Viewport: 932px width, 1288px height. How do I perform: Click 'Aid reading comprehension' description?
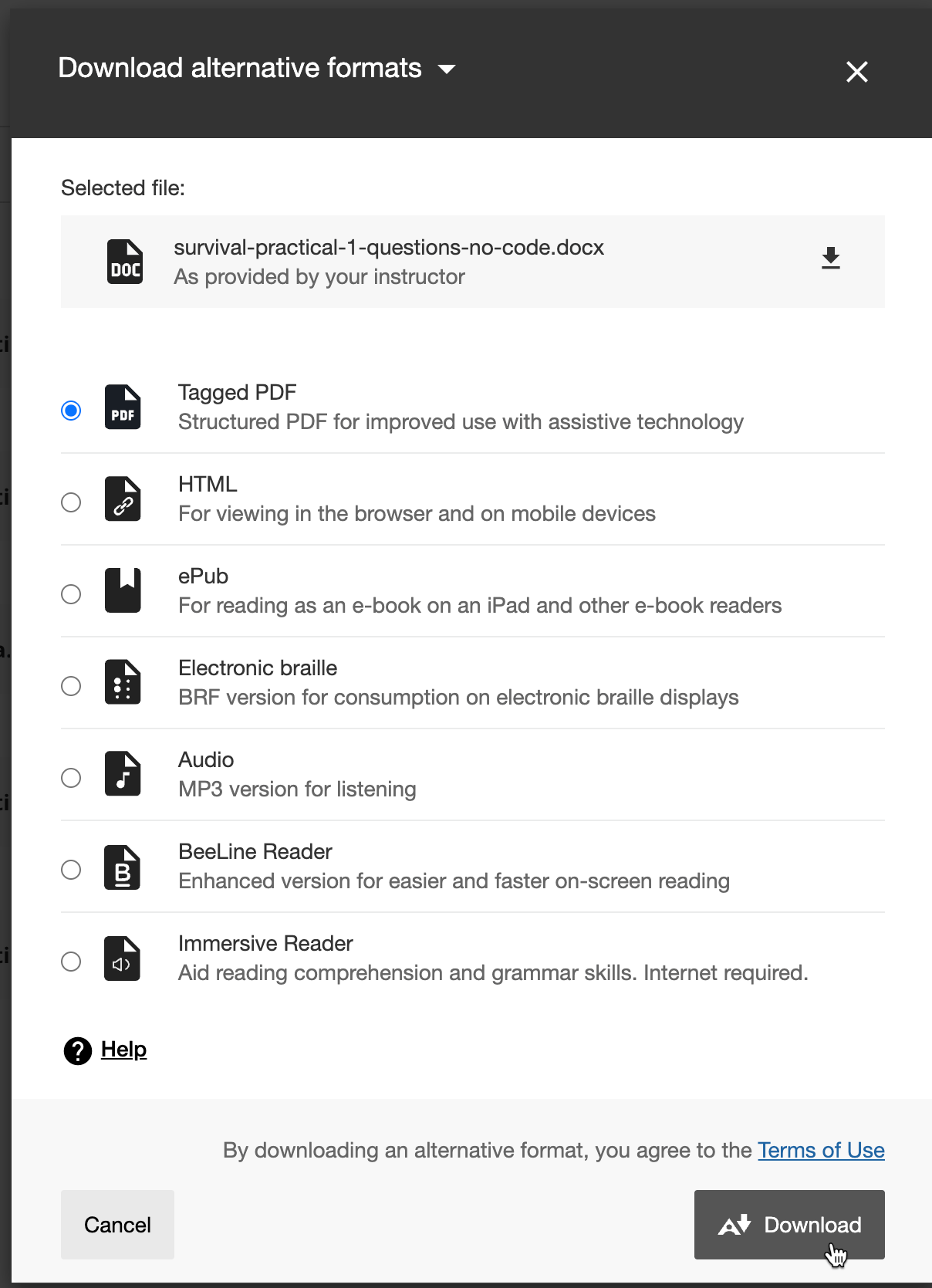tap(493, 973)
